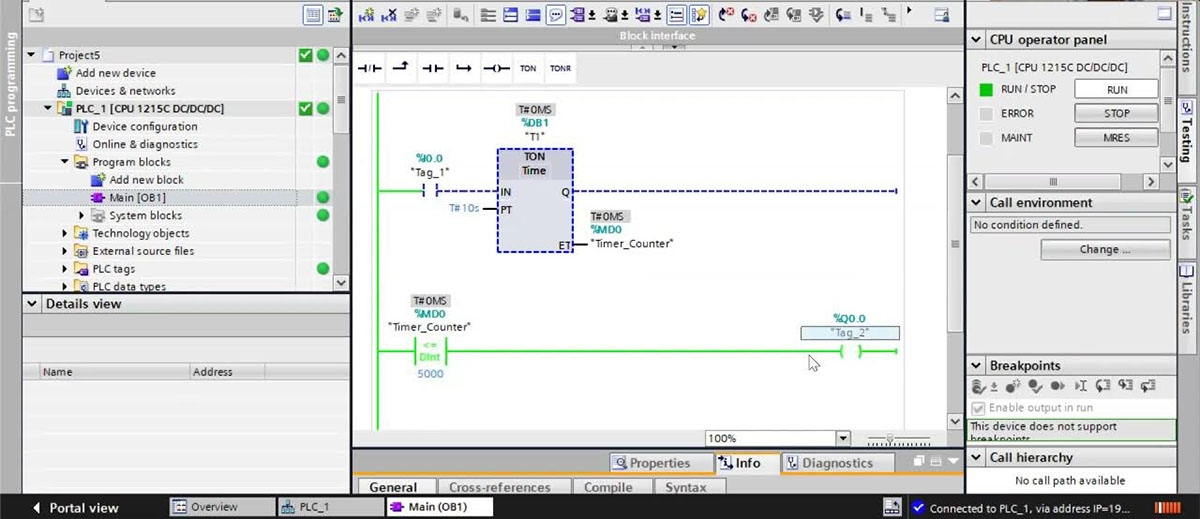Image resolution: width=1200 pixels, height=519 pixels.
Task: Switch to Portal view
Action: 76,507
